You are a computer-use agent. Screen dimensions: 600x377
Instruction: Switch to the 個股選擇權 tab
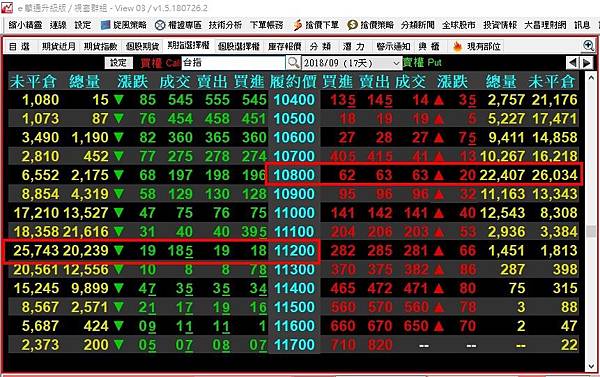(x=239, y=47)
